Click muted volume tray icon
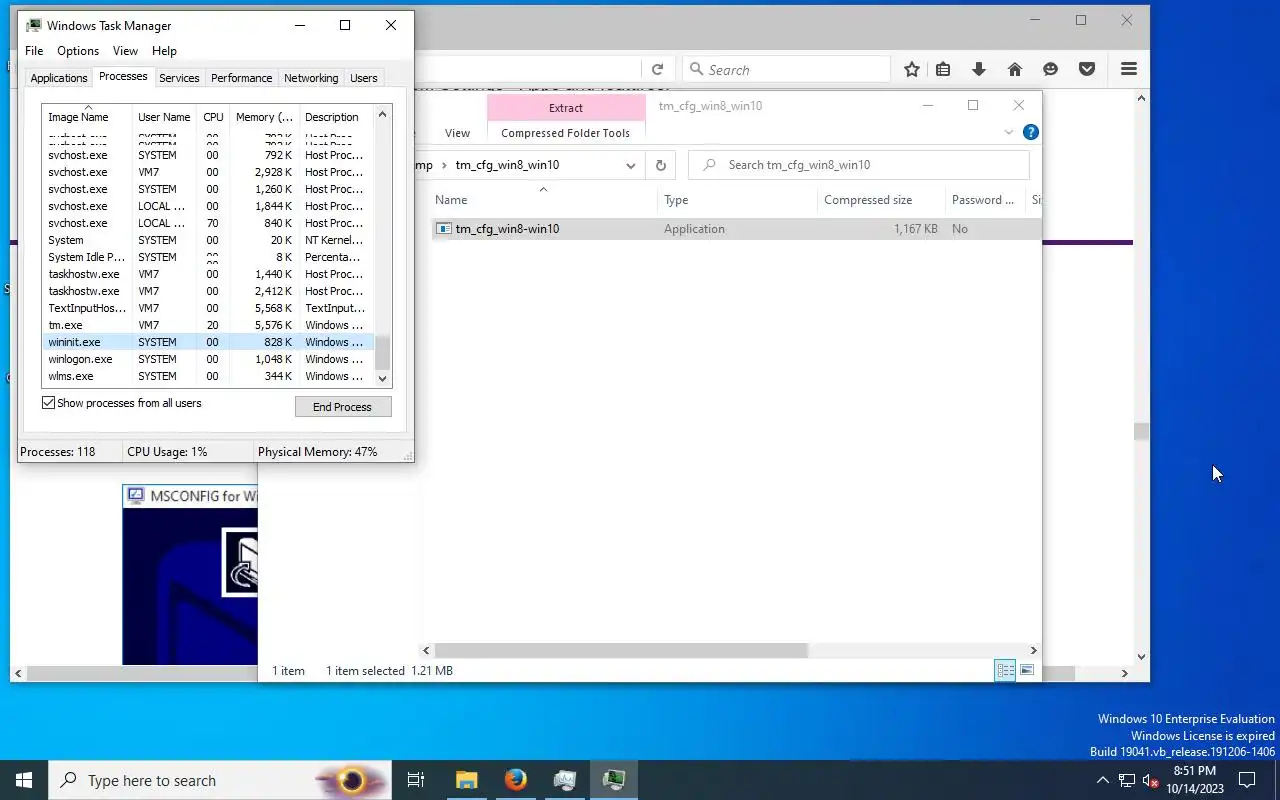Screen dimensions: 1280x800 coord(1150,780)
